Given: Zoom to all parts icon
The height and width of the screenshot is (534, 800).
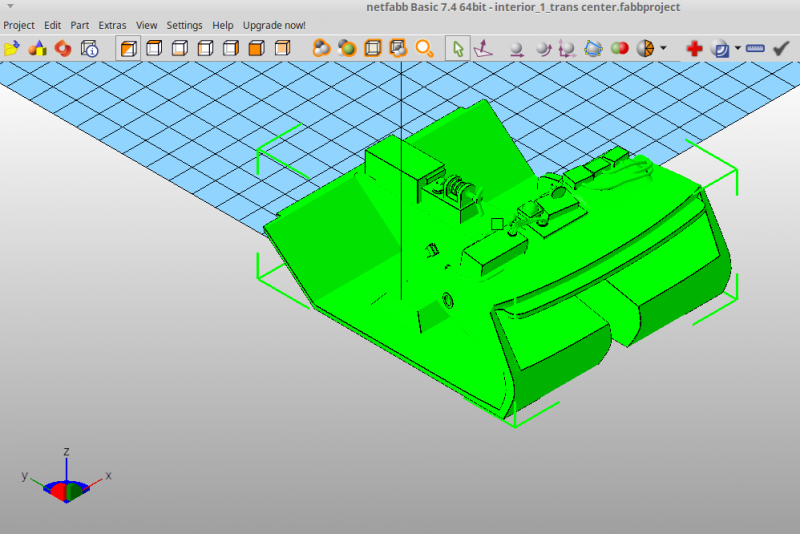Looking at the screenshot, I should tap(321, 48).
